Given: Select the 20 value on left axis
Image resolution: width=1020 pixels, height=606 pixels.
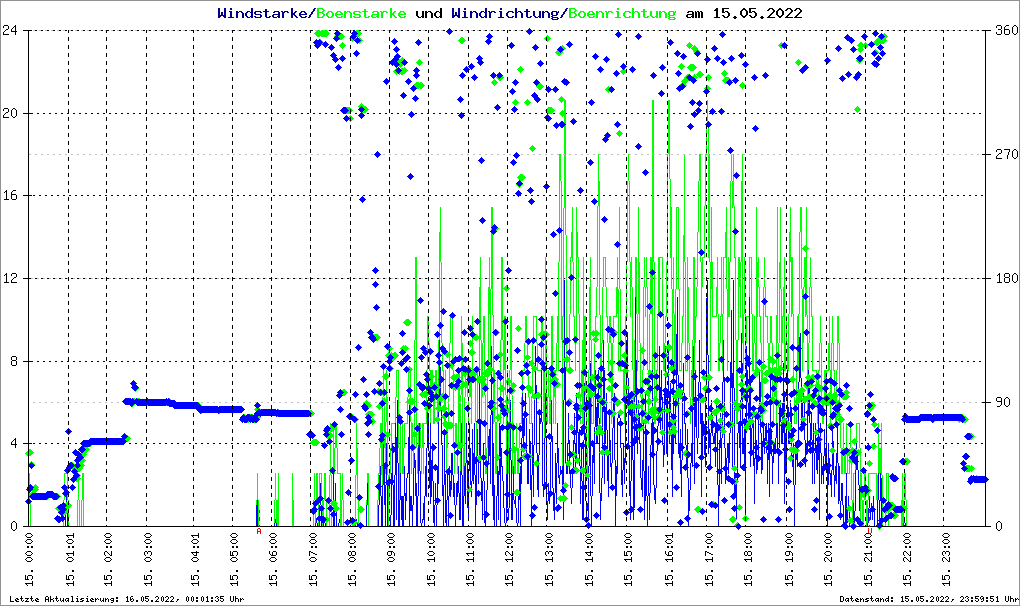Looking at the screenshot, I should (x=12, y=113).
